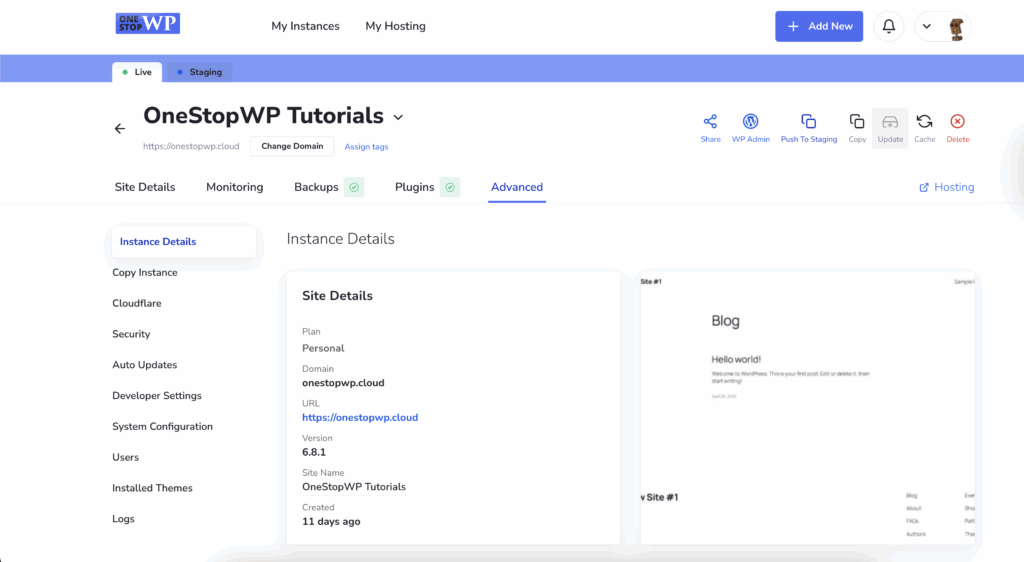This screenshot has width=1024, height=562.
Task: Switch to the Live environment tab
Action: pyautogui.click(x=137, y=72)
